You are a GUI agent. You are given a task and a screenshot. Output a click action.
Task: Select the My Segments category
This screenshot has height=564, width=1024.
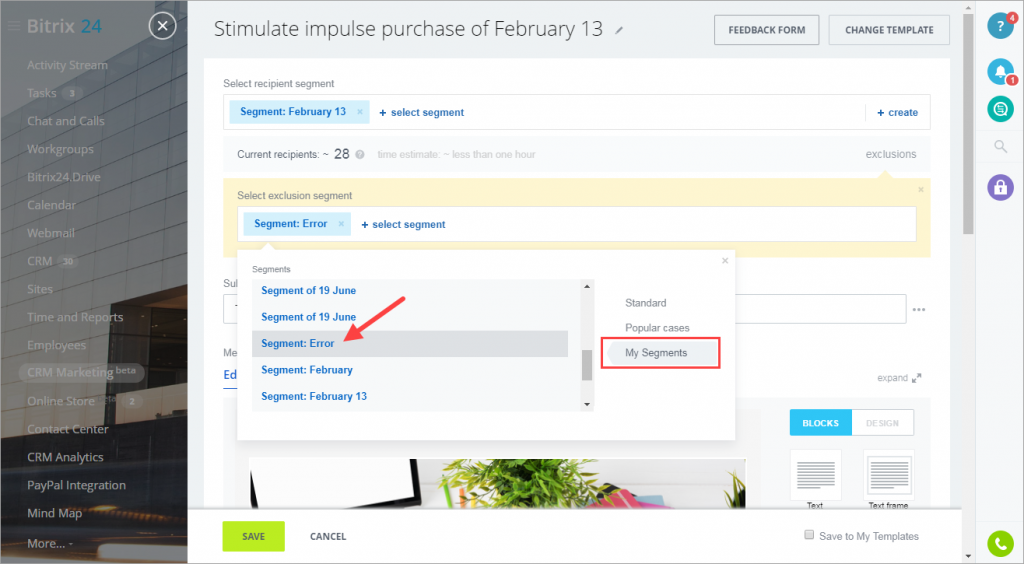pyautogui.click(x=656, y=352)
